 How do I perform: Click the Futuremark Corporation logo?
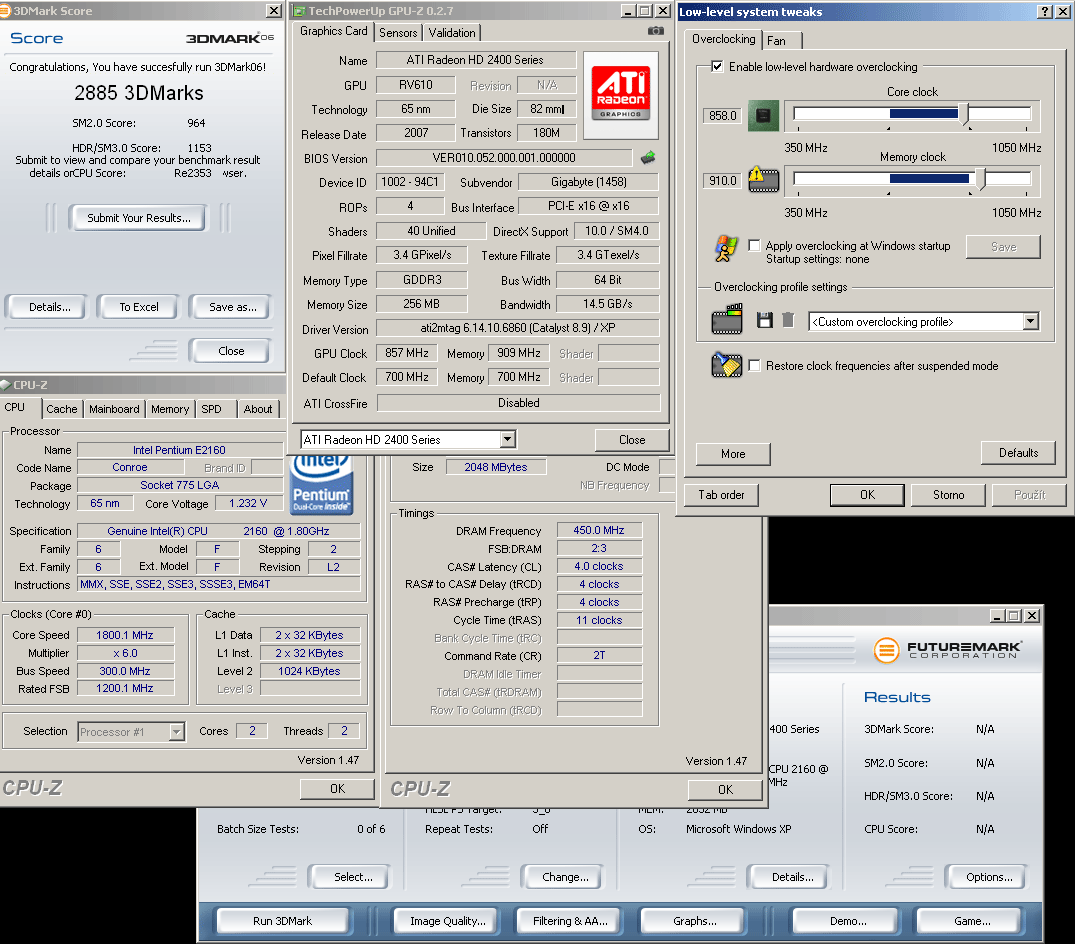click(947, 649)
